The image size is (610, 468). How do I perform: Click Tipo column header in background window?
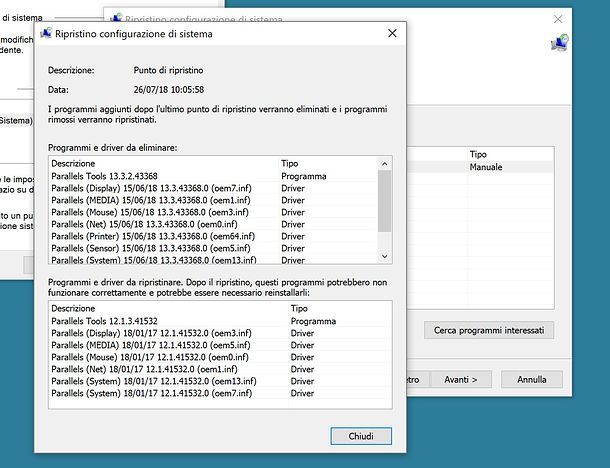coord(510,154)
